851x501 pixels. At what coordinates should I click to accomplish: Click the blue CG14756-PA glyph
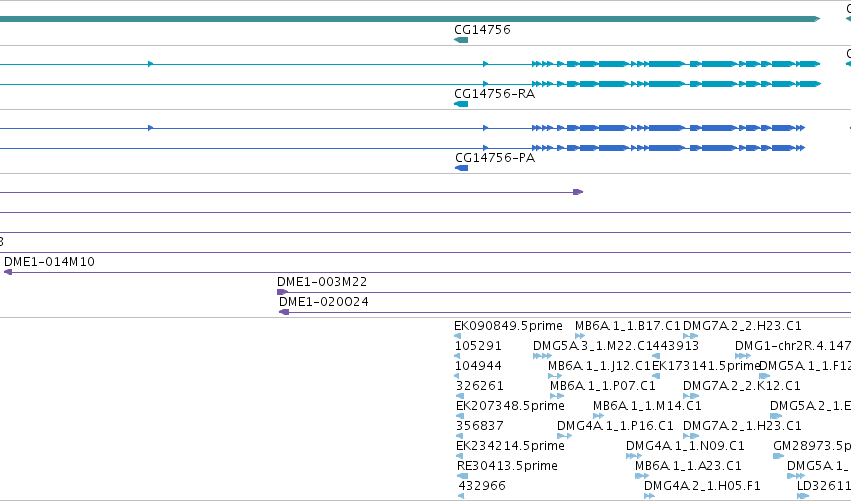(461, 168)
